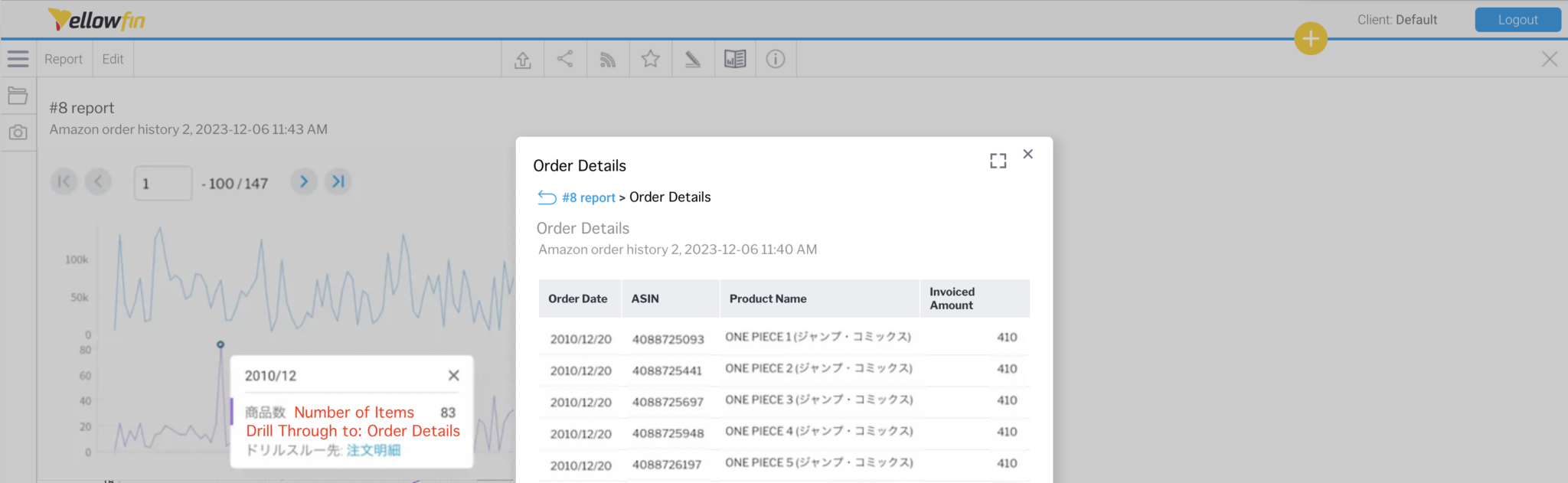1568x483 pixels.
Task: Go to previous page of results
Action: pyautogui.click(x=98, y=181)
